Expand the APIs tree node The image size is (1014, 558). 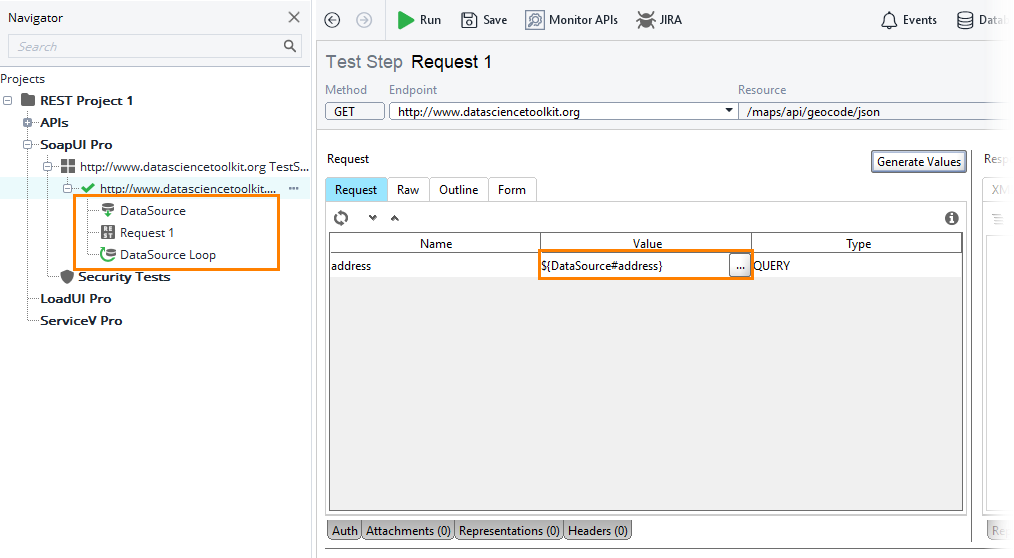coord(27,122)
